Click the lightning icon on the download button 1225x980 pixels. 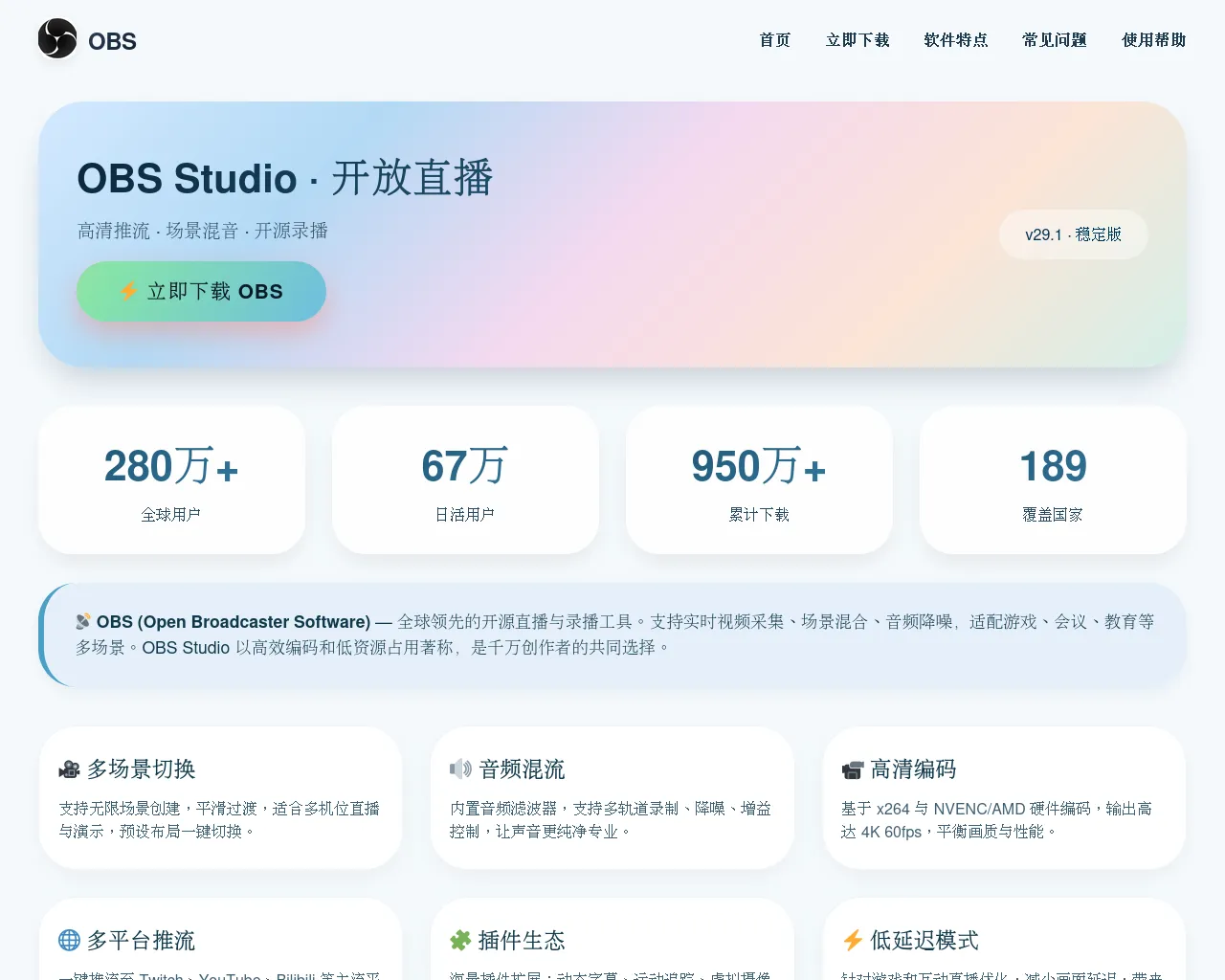click(x=128, y=291)
